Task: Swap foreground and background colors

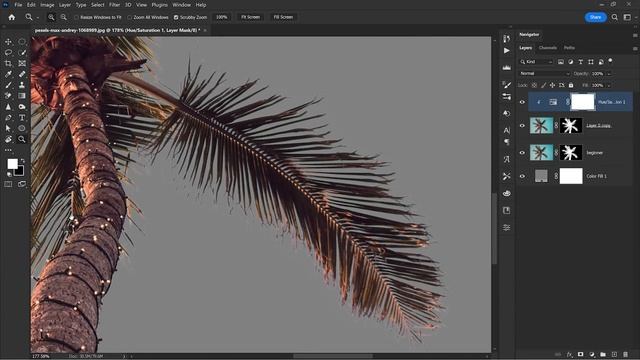Action: click(22, 161)
